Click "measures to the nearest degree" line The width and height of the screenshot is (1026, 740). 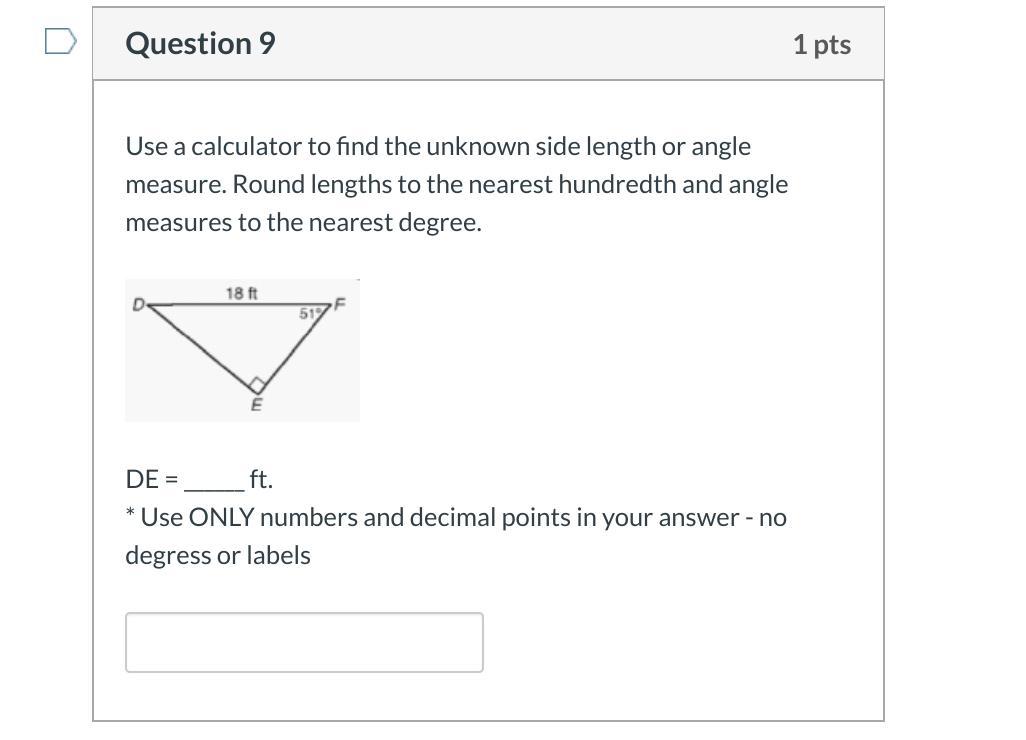(x=303, y=223)
